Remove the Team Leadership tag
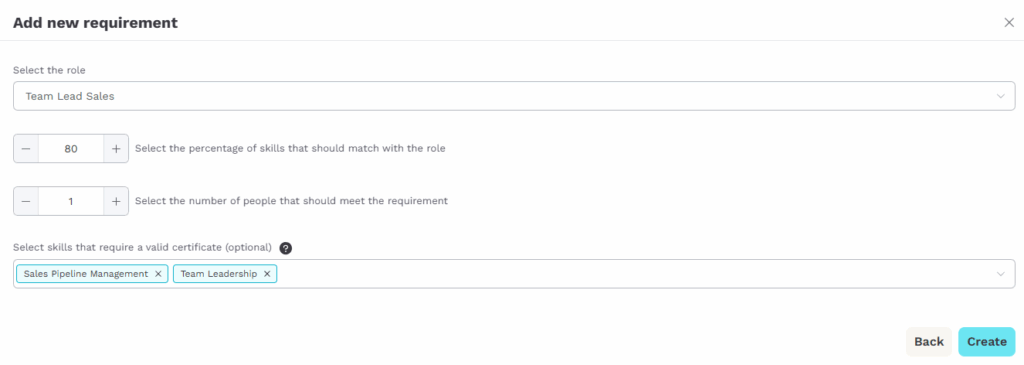Screen dimensions: 1024x365 pyautogui.click(x=267, y=274)
